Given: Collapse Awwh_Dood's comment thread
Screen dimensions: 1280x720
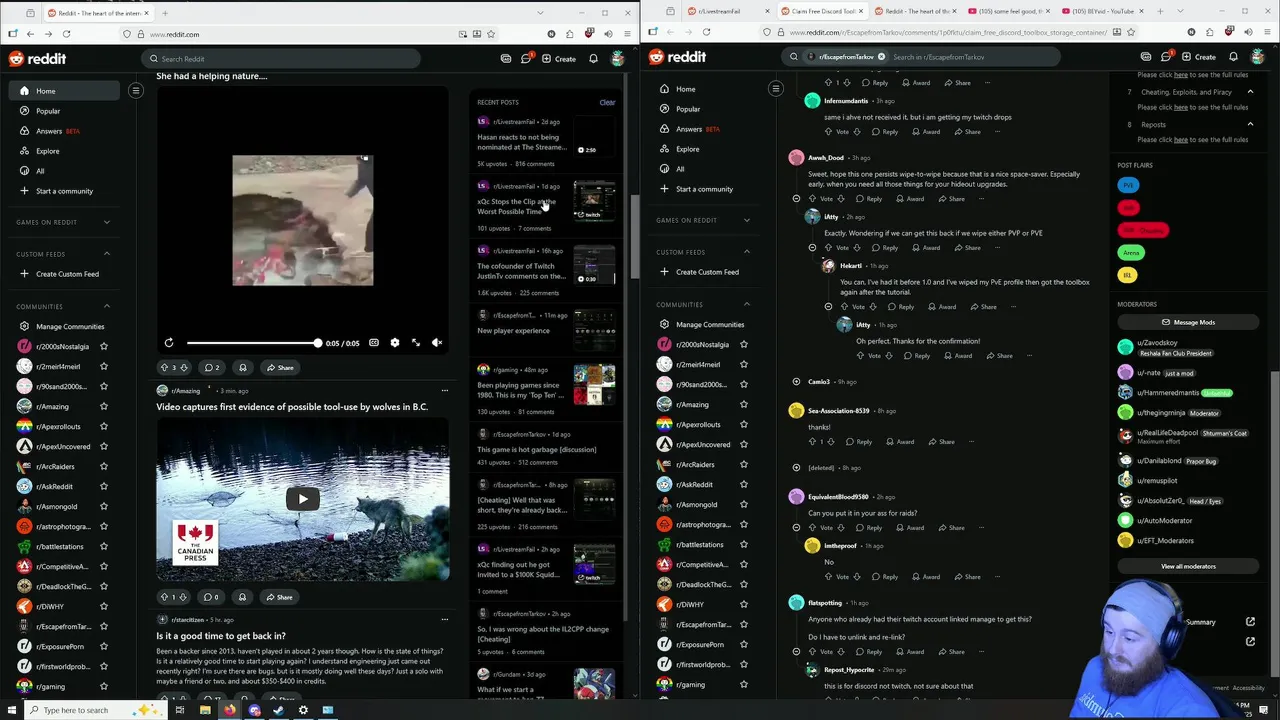Looking at the screenshot, I should pos(796,199).
